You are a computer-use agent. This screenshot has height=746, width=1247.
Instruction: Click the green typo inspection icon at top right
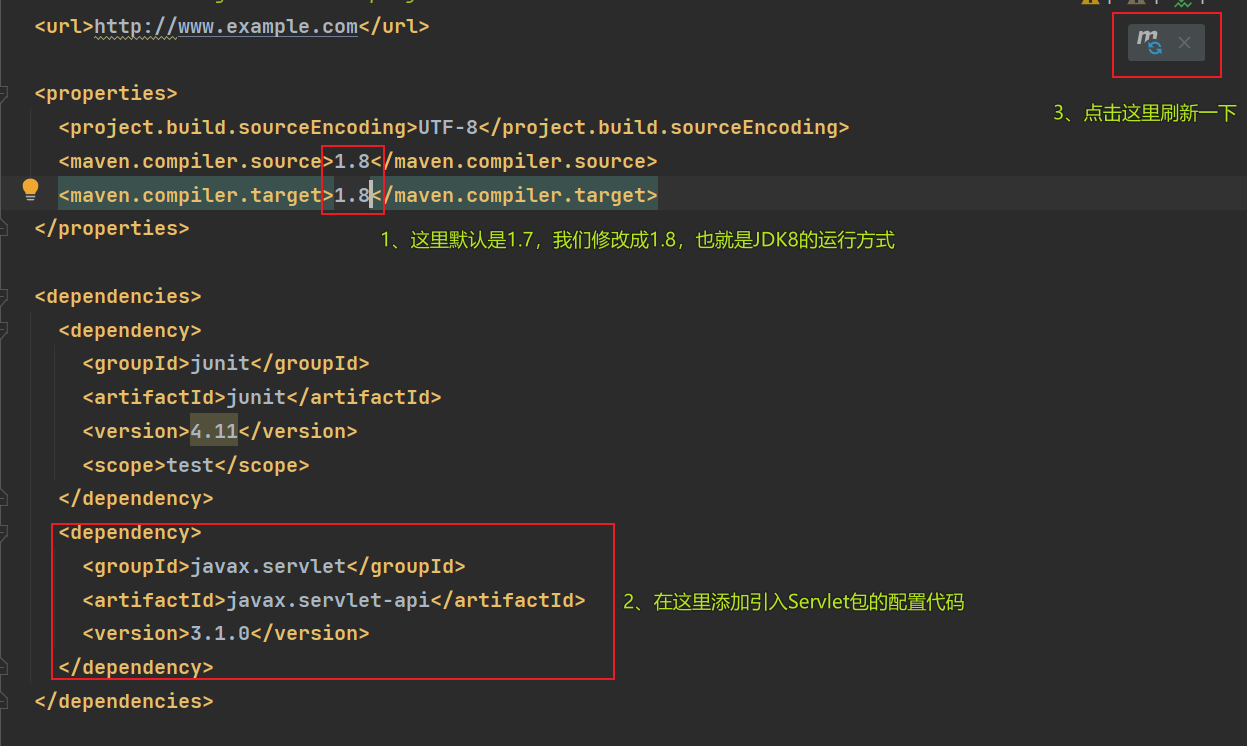pyautogui.click(x=1183, y=3)
